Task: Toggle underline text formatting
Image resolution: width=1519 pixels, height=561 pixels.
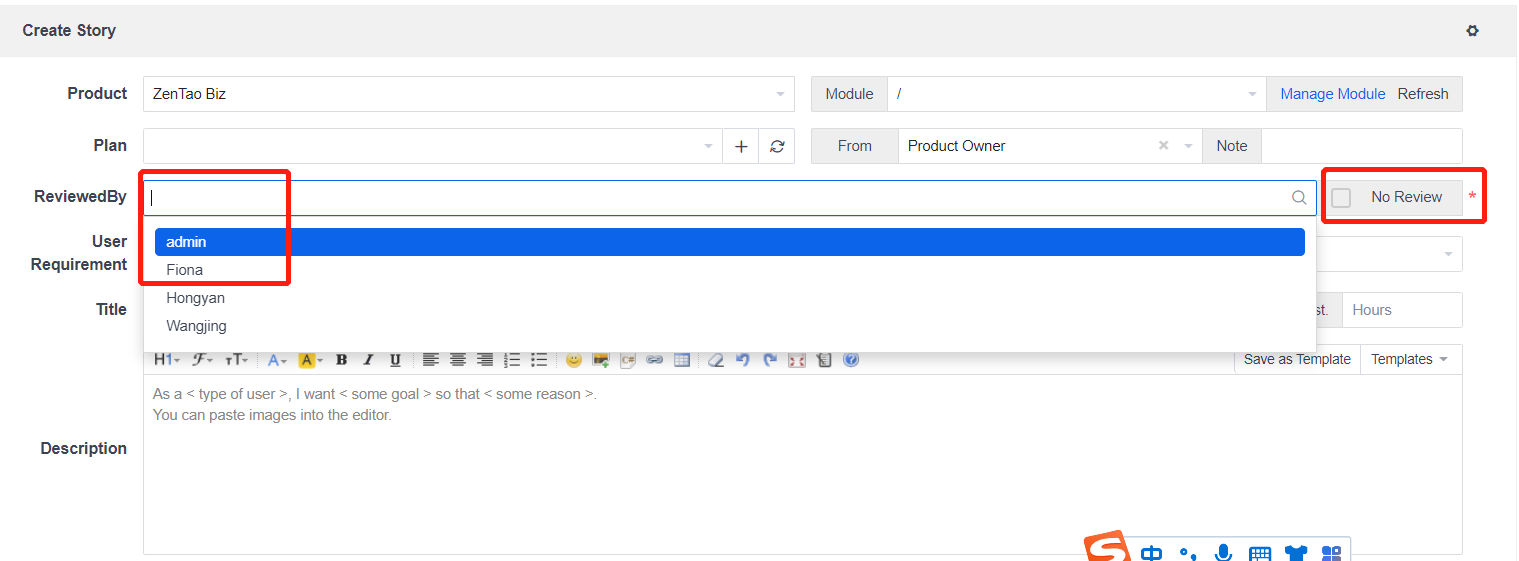Action: click(x=395, y=360)
